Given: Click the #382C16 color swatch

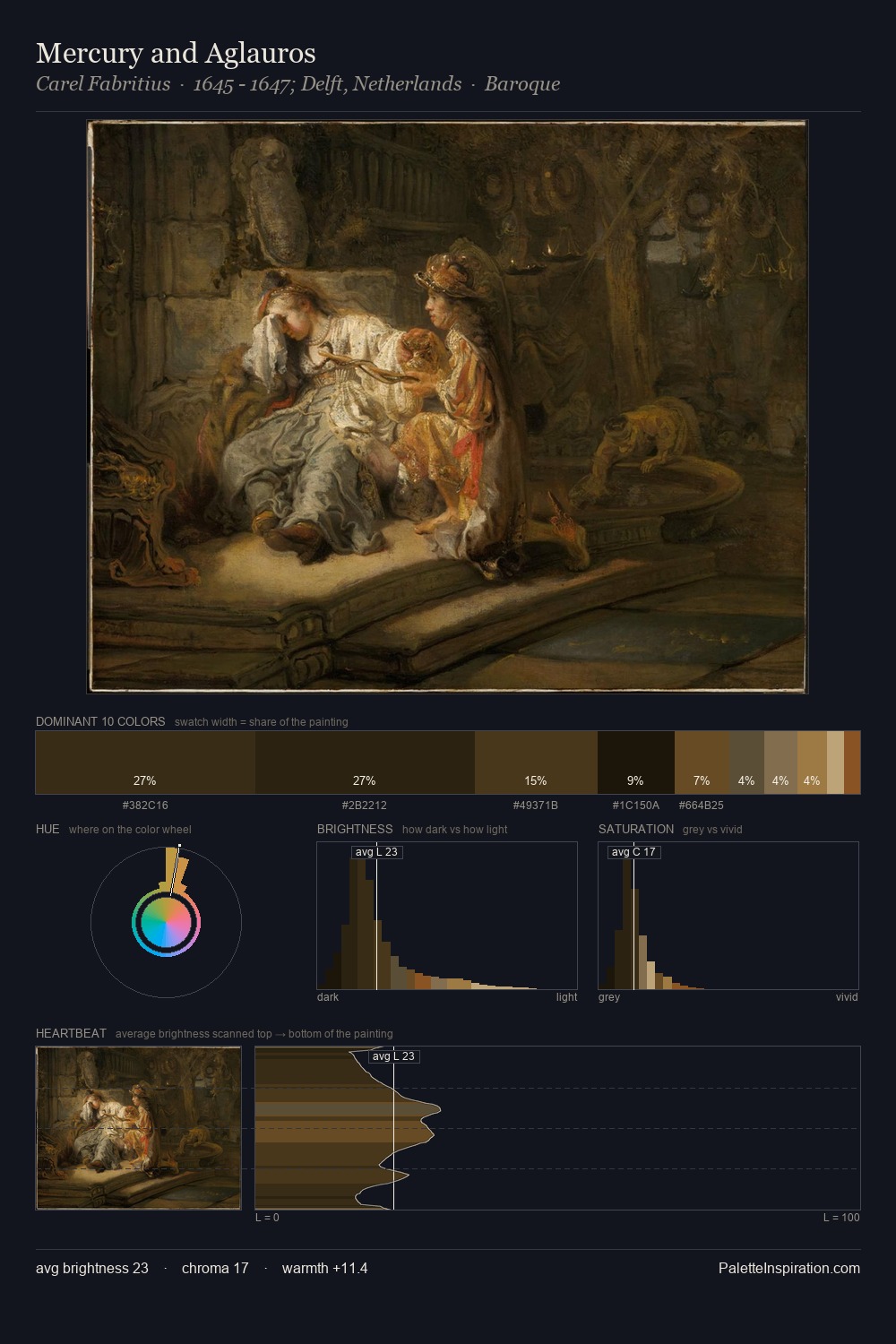Looking at the screenshot, I should [x=145, y=762].
